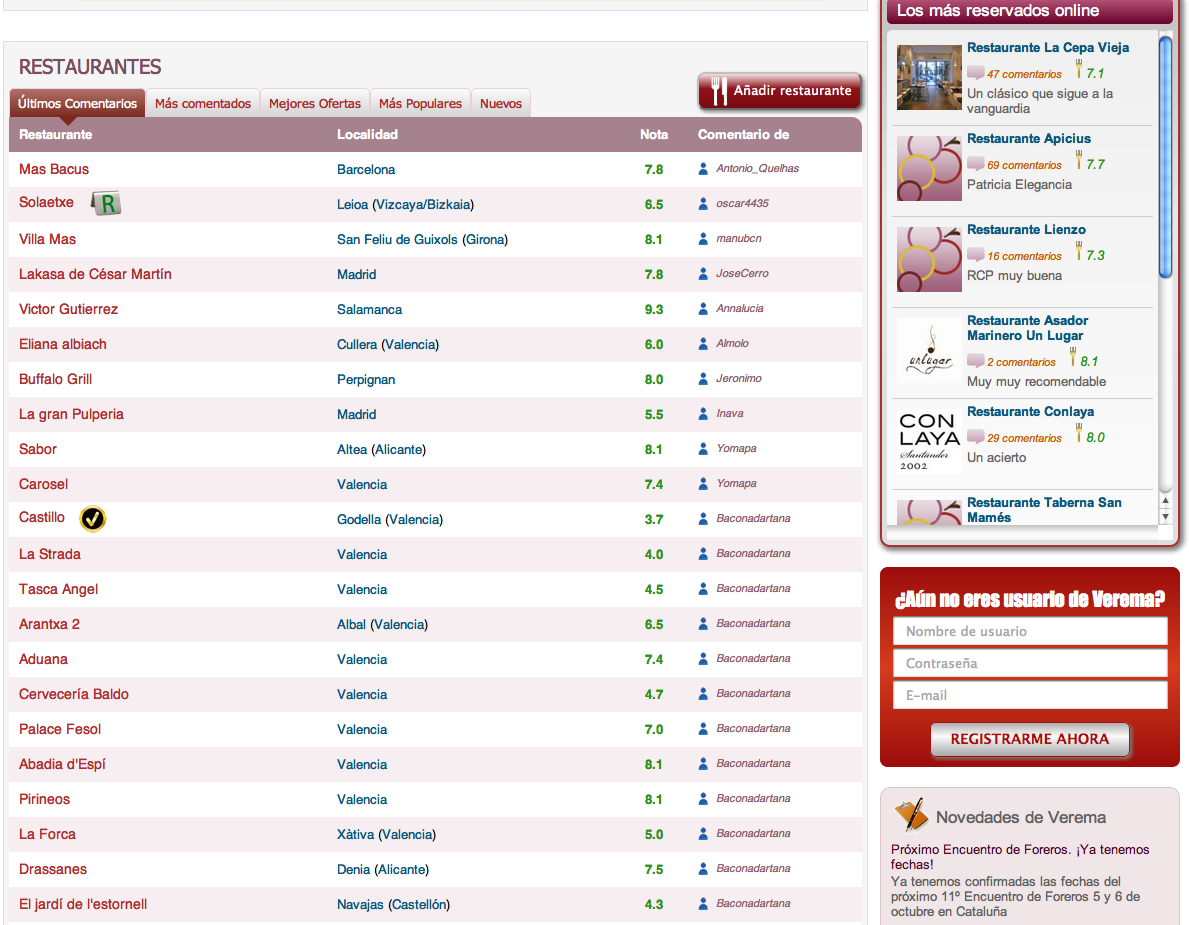Click the fork and knife icon on Añadir restaurante
This screenshot has height=925, width=1189.
[718, 91]
